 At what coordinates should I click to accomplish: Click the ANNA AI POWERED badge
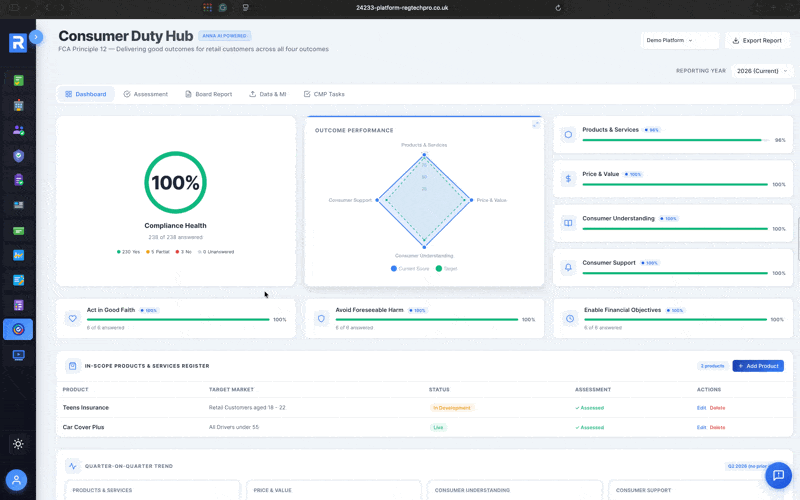pos(224,36)
